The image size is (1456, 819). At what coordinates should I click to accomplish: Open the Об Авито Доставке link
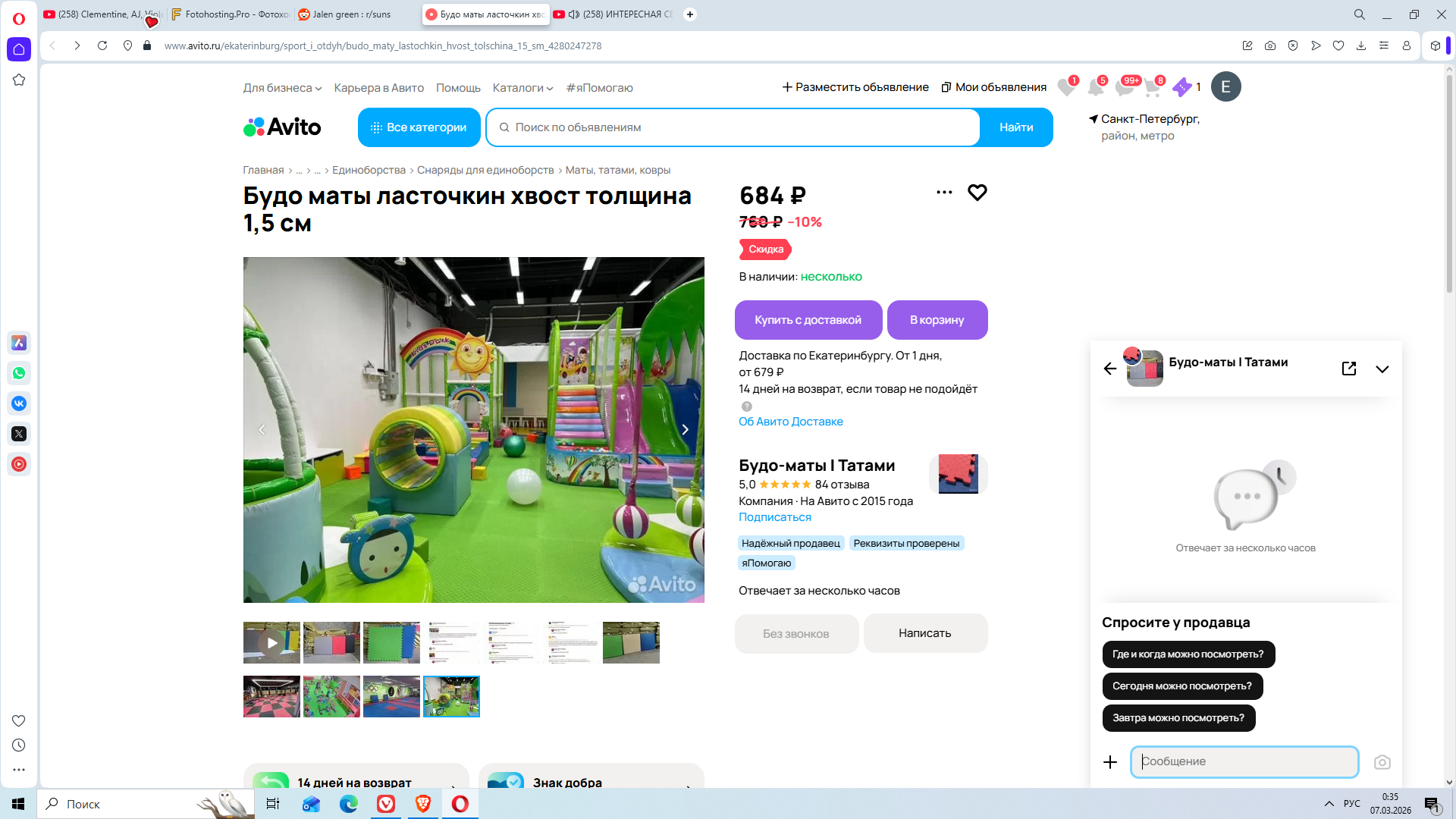pos(790,422)
